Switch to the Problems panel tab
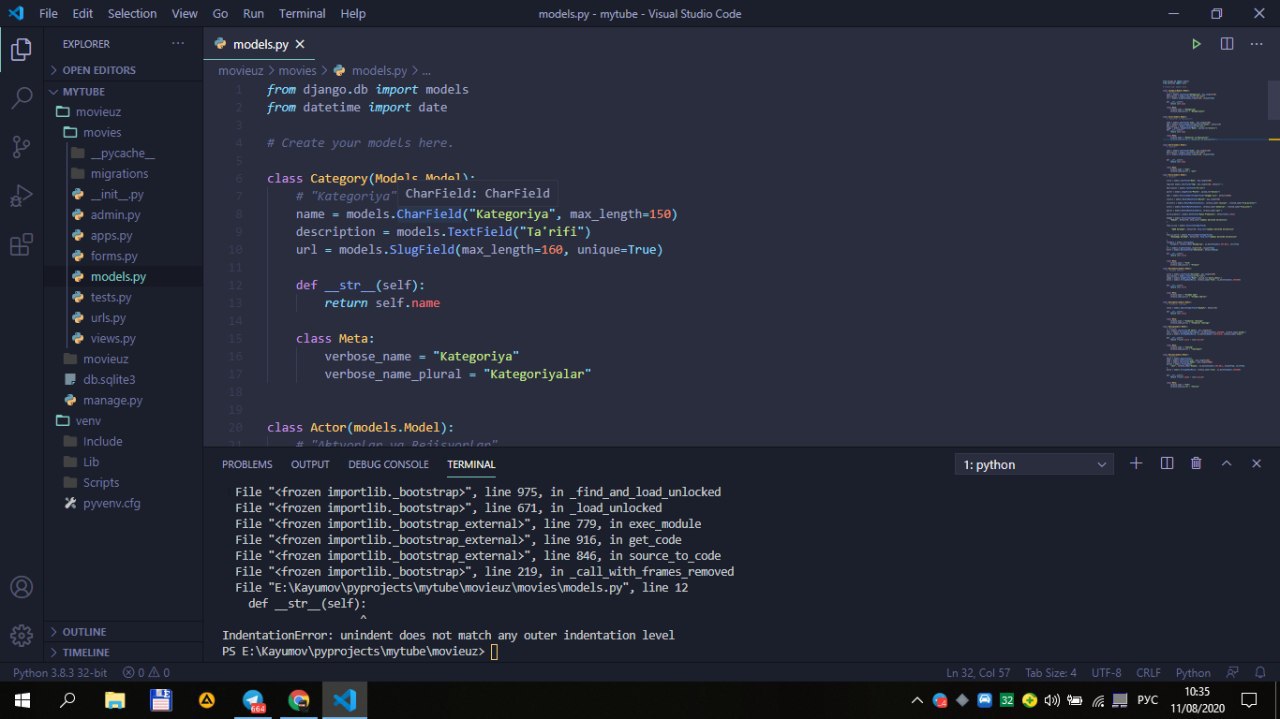The height and width of the screenshot is (719, 1280). (x=247, y=464)
